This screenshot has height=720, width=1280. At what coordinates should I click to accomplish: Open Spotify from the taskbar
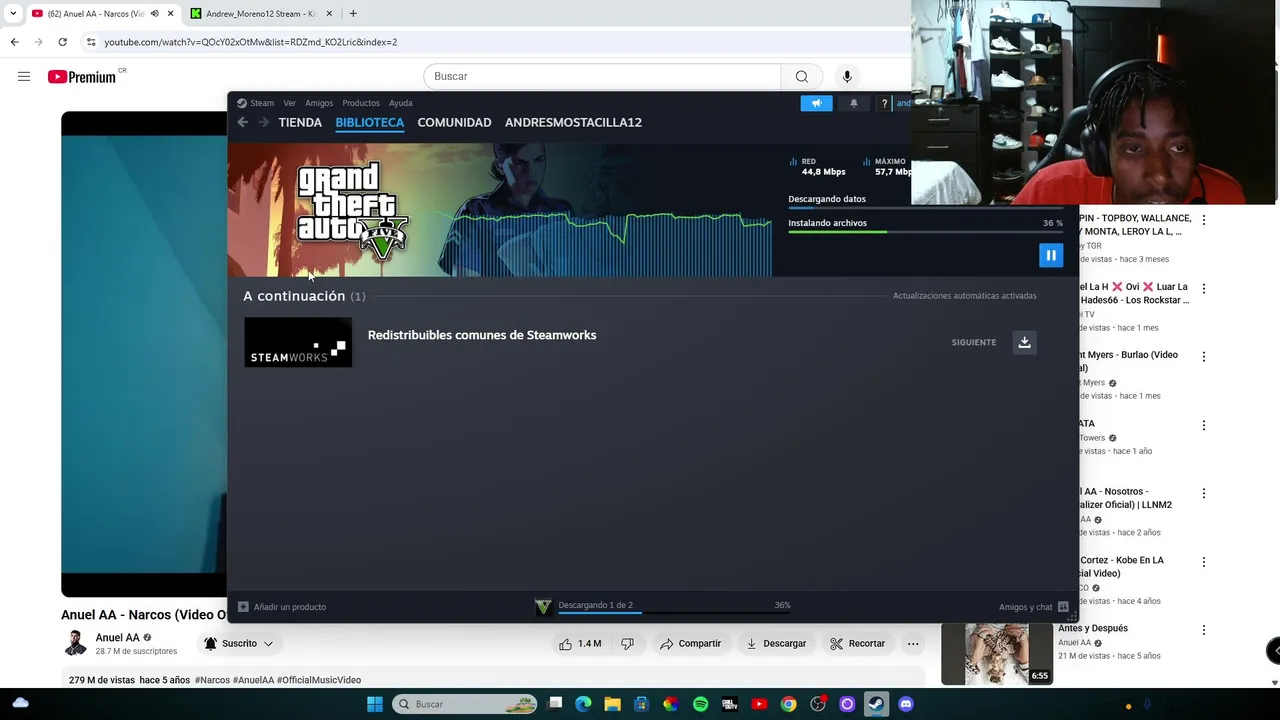tap(700, 704)
